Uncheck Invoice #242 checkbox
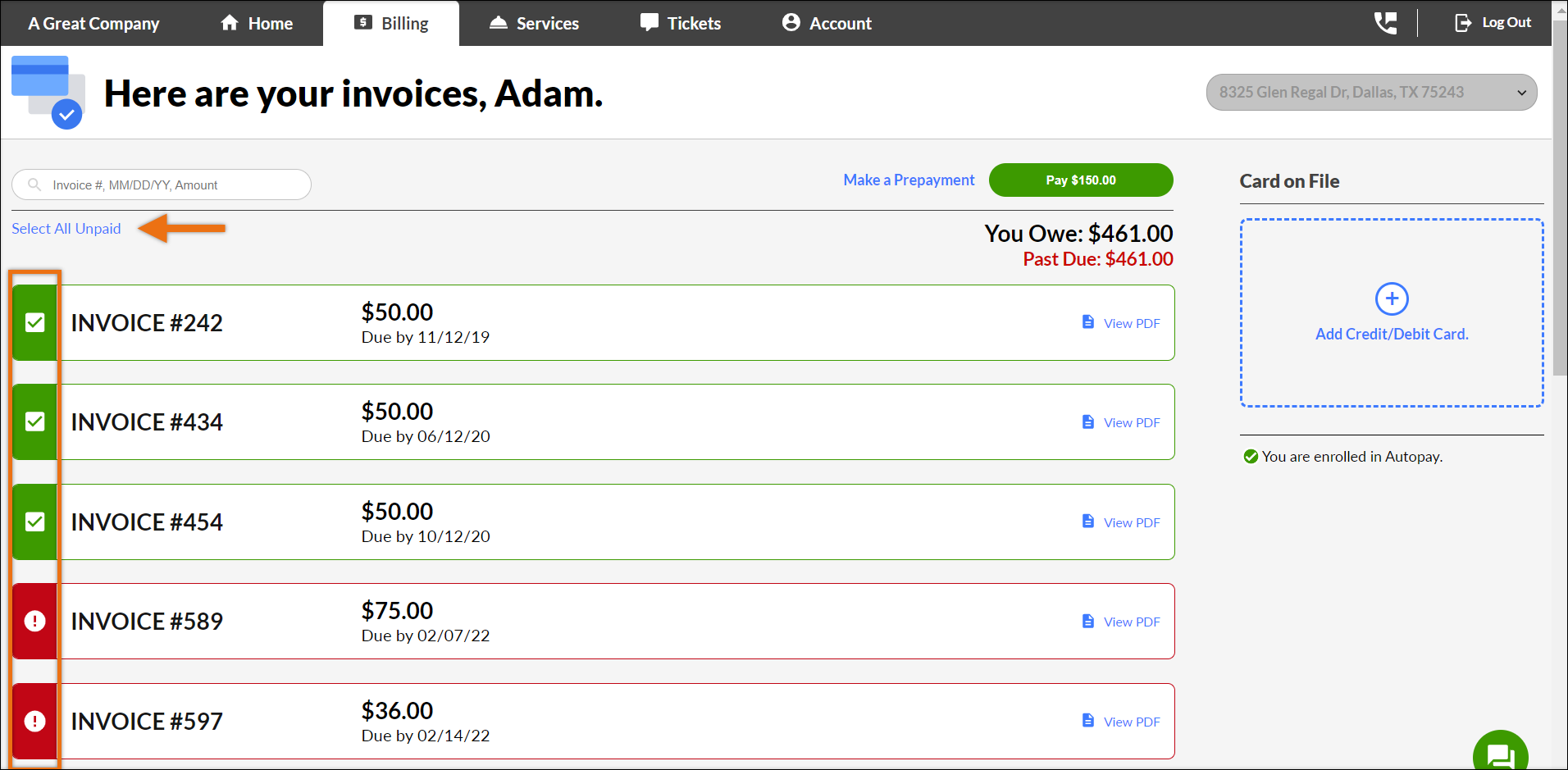The height and width of the screenshot is (770, 1568). pyautogui.click(x=34, y=322)
